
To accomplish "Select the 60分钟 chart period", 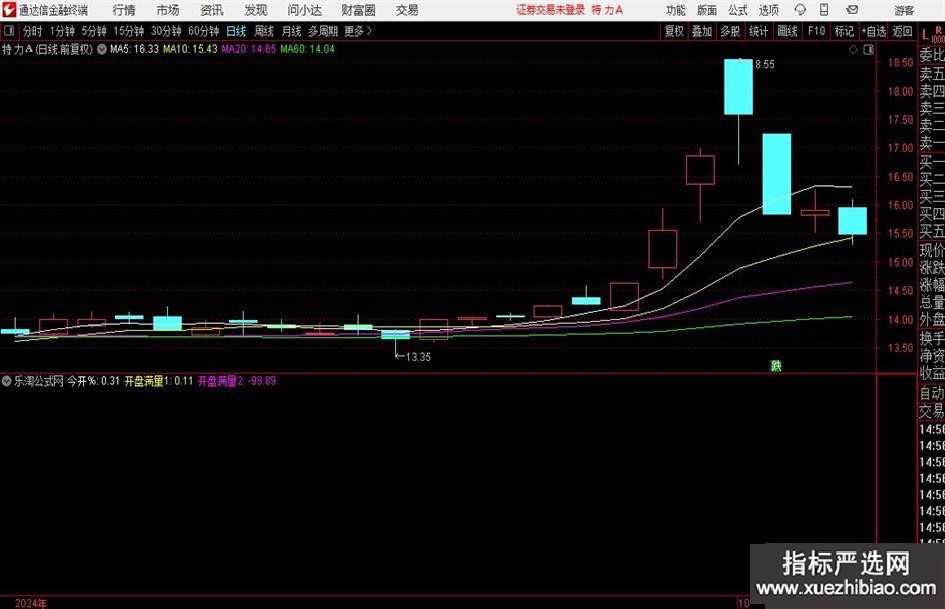I will [203, 31].
